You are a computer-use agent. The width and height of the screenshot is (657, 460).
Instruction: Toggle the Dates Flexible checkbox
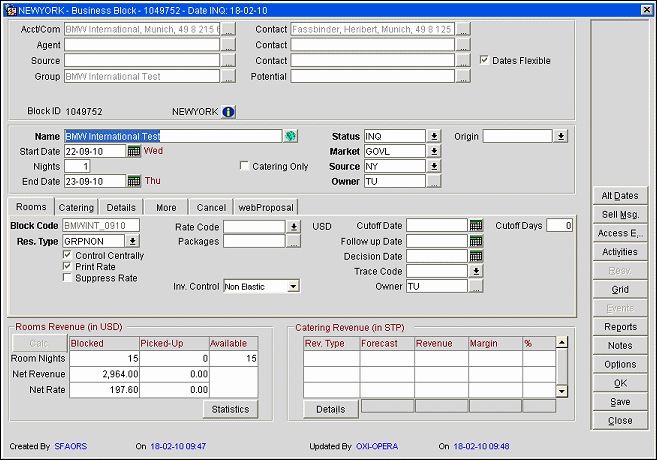point(485,60)
